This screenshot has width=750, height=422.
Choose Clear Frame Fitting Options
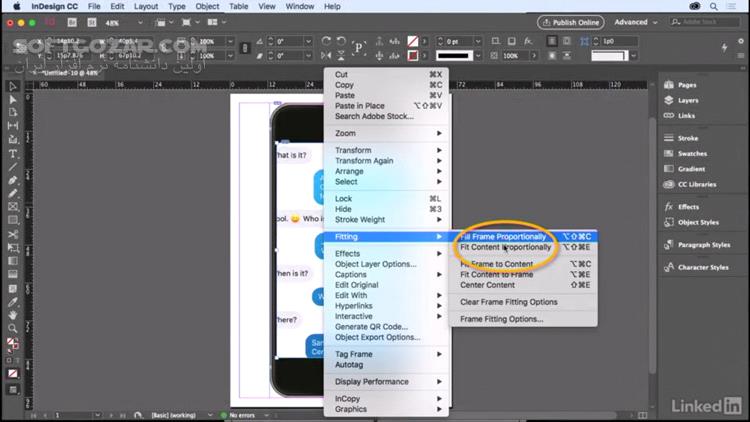524,302
